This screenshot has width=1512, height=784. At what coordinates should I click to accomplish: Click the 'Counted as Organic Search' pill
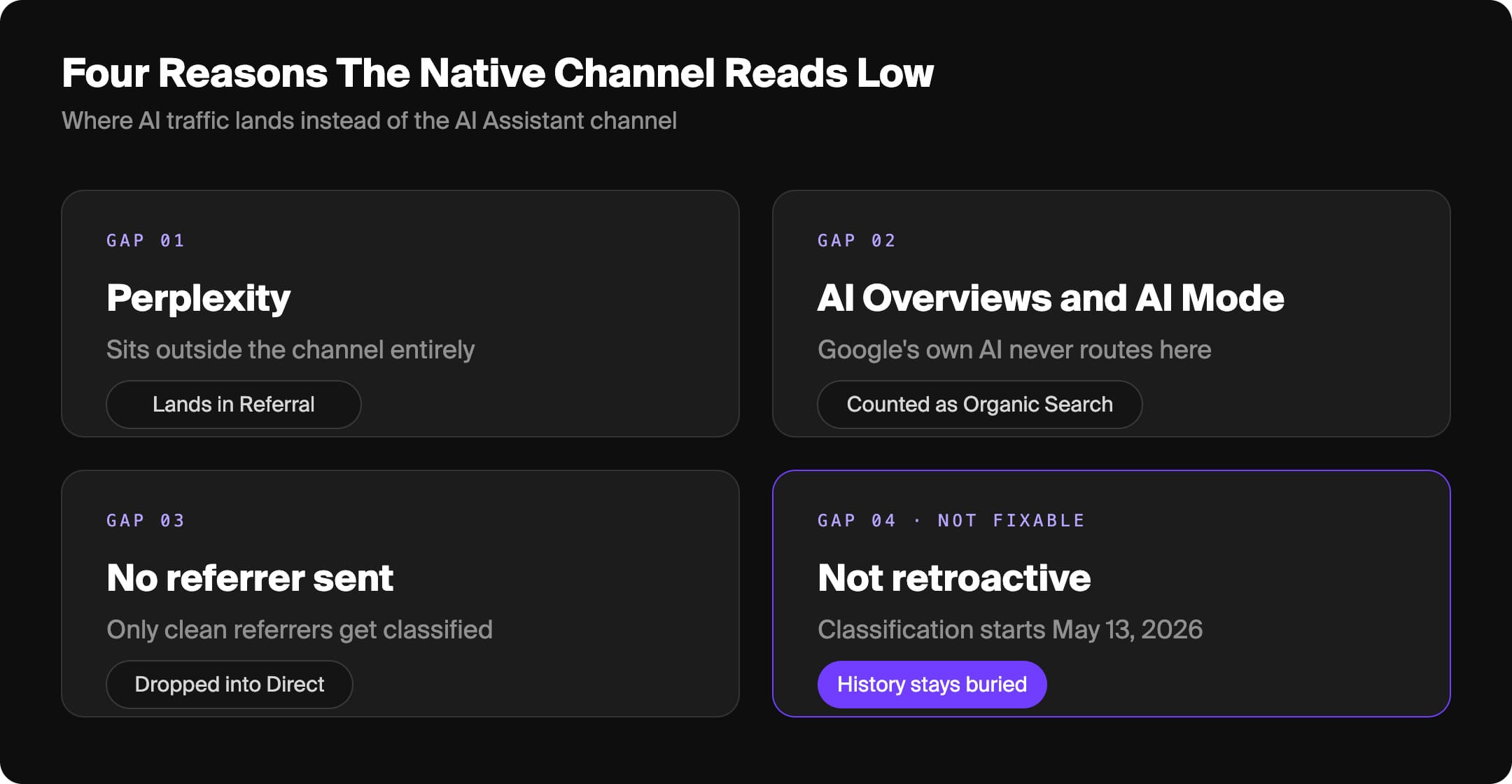979,405
